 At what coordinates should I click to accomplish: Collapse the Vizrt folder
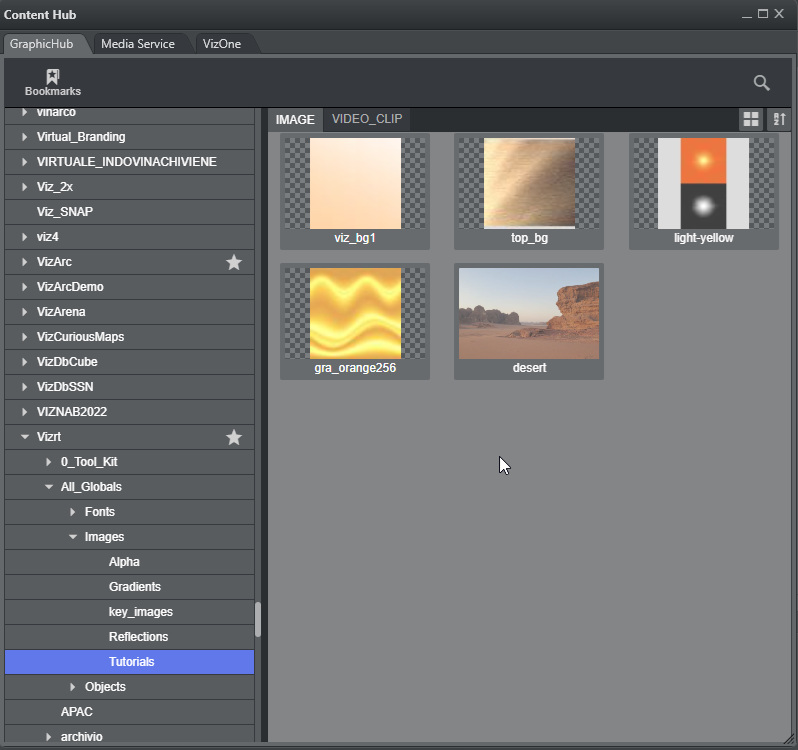25,437
